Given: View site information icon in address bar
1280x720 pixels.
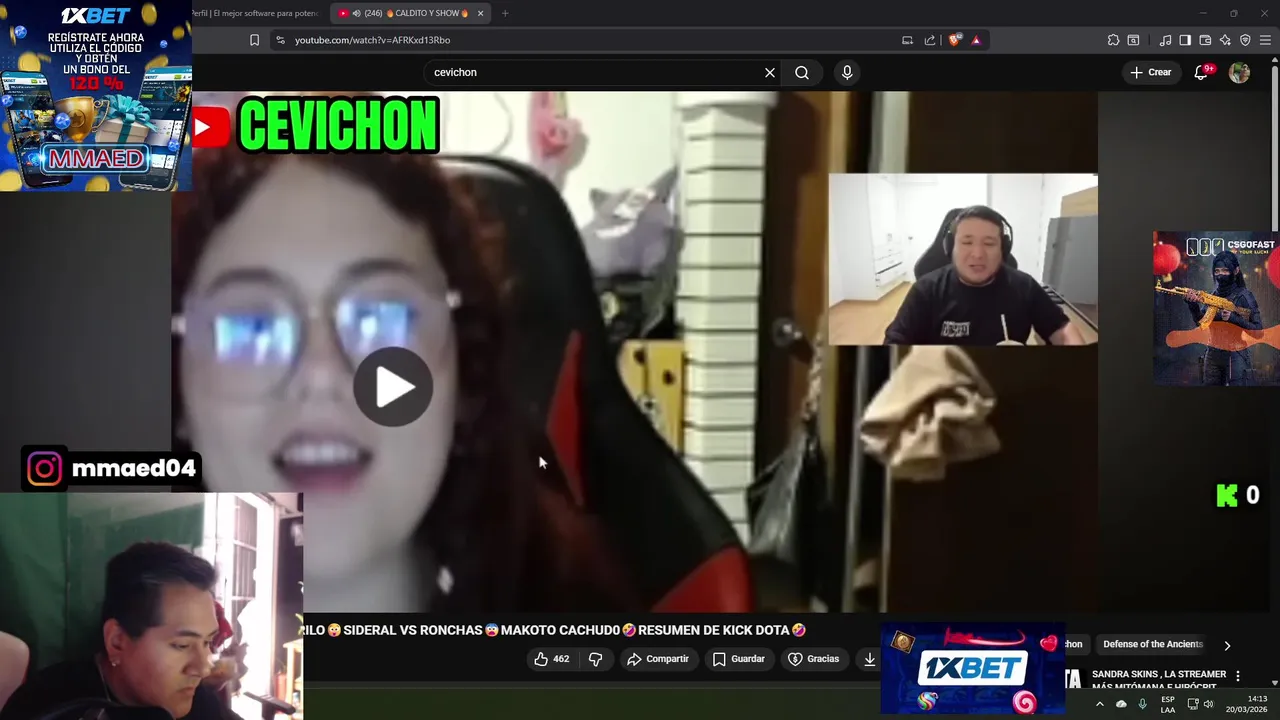Looking at the screenshot, I should coord(280,40).
